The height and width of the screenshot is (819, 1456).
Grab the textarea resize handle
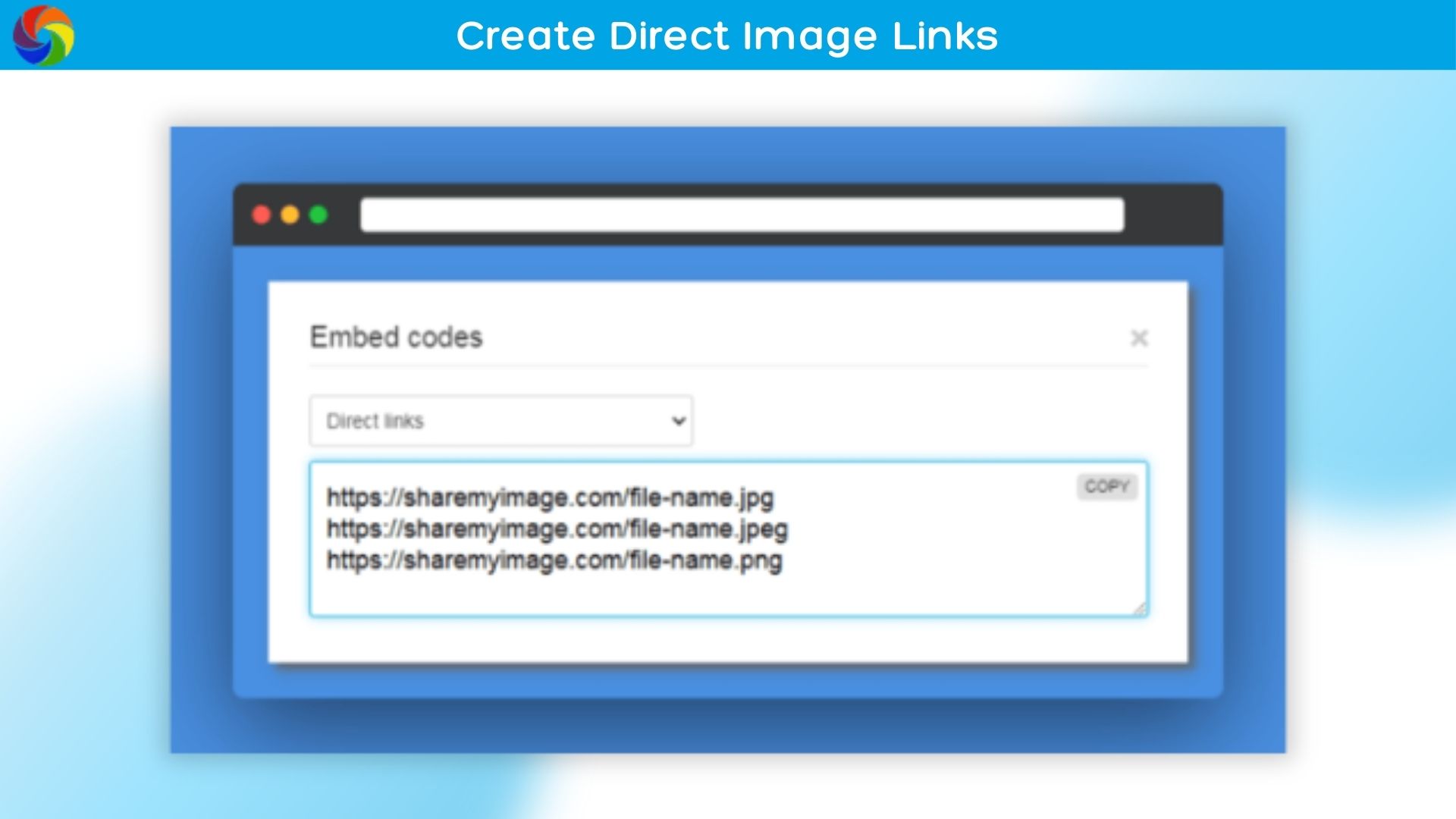[1140, 608]
